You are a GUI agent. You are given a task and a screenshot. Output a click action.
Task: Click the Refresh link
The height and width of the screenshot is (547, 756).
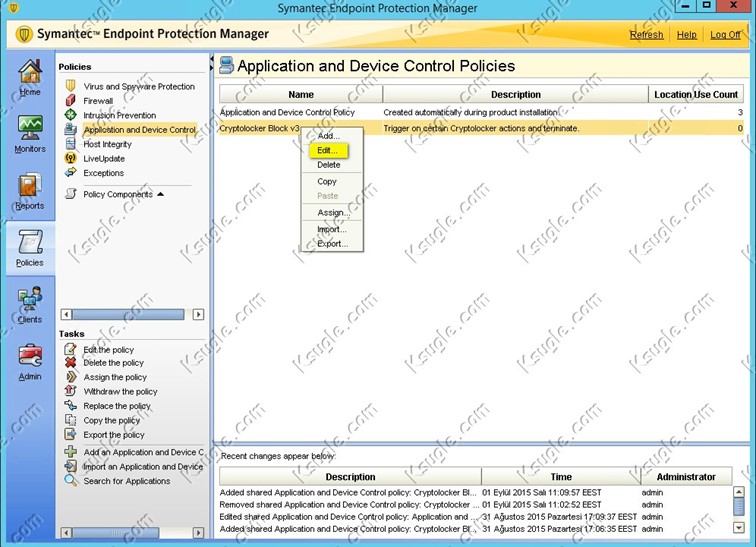(646, 35)
